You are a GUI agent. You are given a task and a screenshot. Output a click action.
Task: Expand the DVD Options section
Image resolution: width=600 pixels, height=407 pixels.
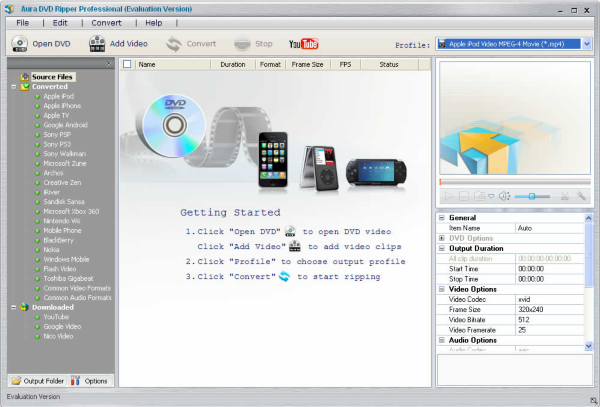[x=443, y=238]
